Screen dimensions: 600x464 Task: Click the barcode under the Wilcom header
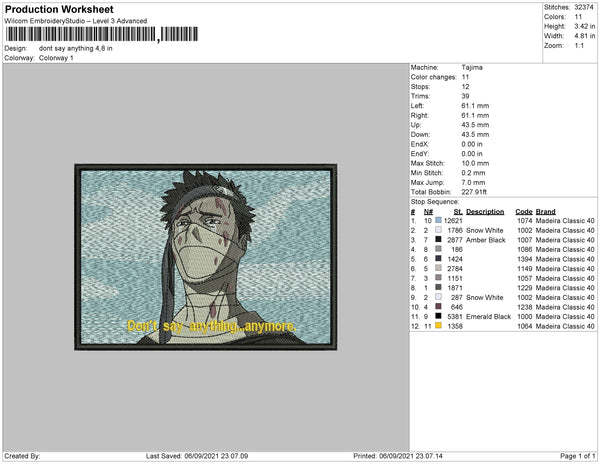102,34
